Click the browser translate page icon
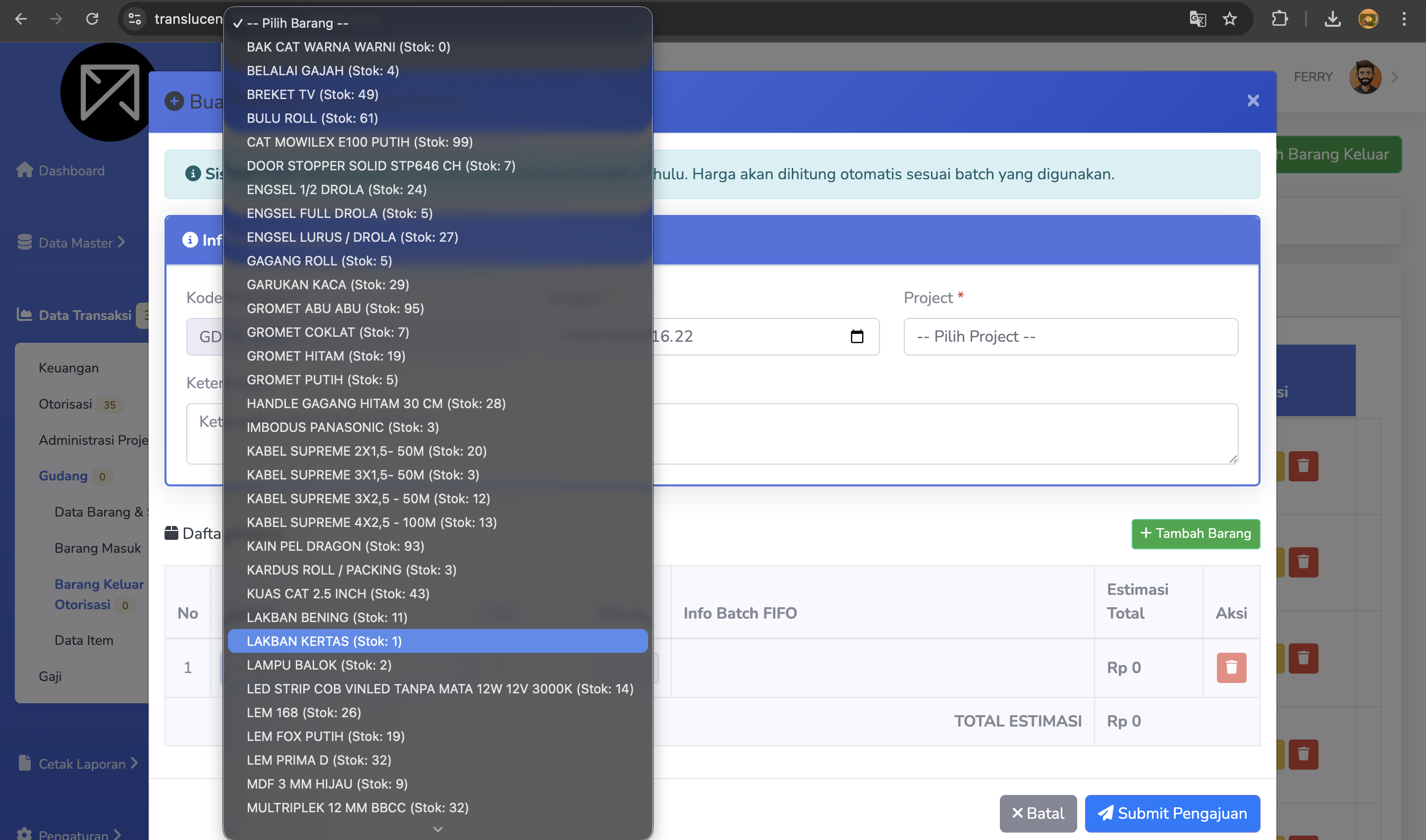This screenshot has height=840, width=1426. click(1197, 19)
